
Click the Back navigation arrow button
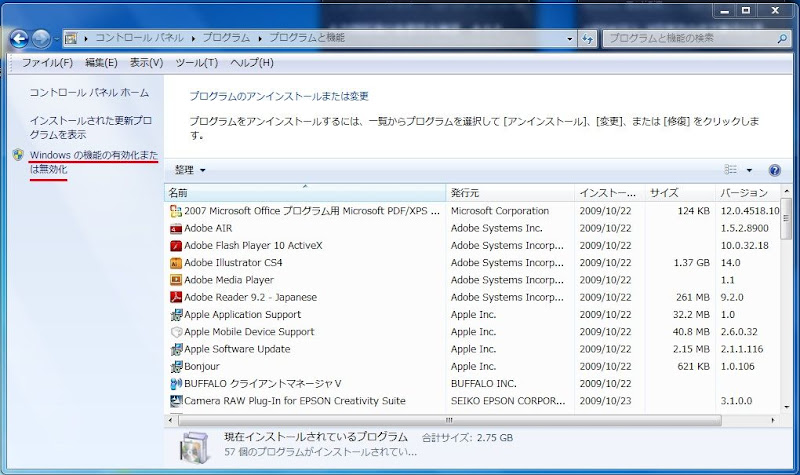point(19,39)
